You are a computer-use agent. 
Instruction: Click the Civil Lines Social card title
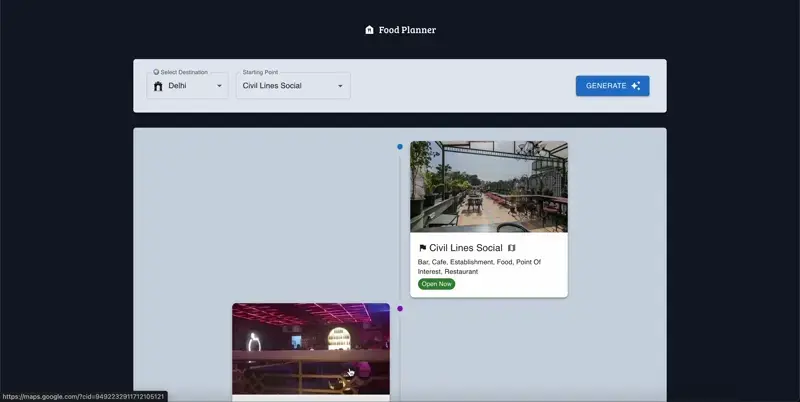tap(466, 248)
